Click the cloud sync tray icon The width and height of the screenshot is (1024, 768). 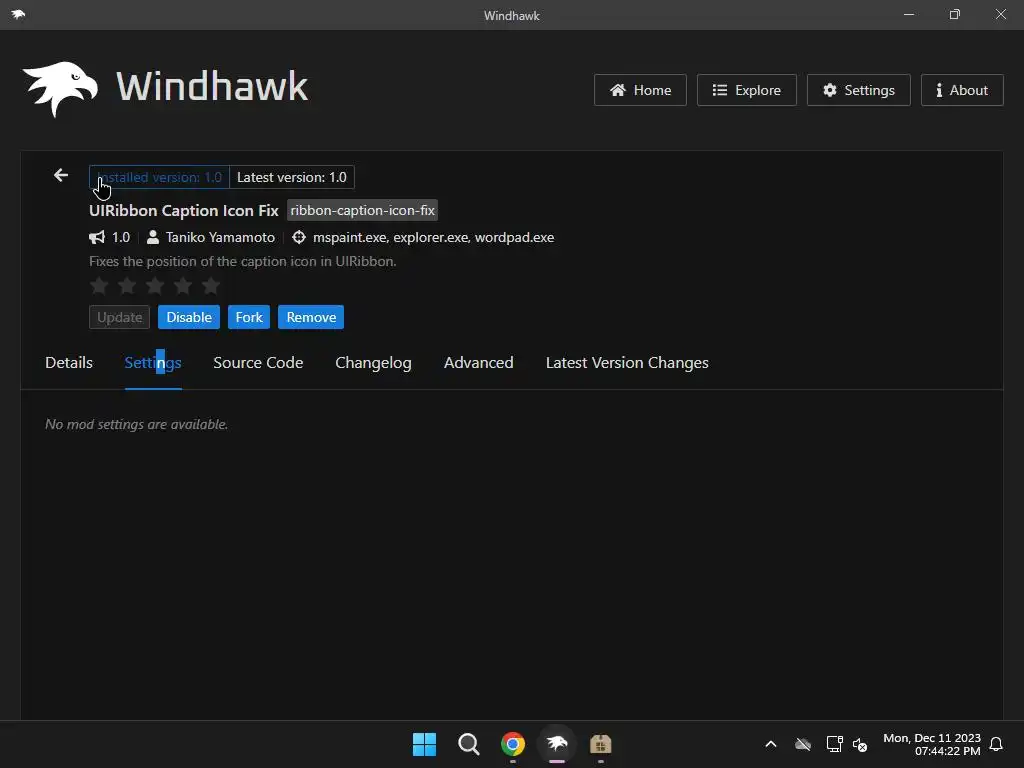(803, 744)
